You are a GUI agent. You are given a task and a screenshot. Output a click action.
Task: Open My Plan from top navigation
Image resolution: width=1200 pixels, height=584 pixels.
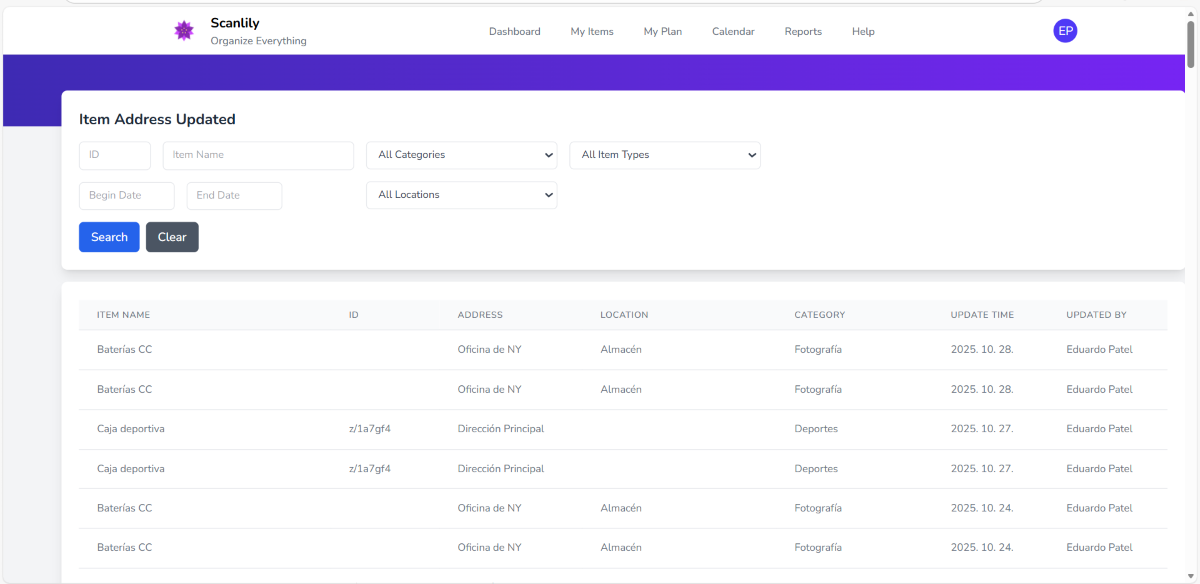coord(662,32)
